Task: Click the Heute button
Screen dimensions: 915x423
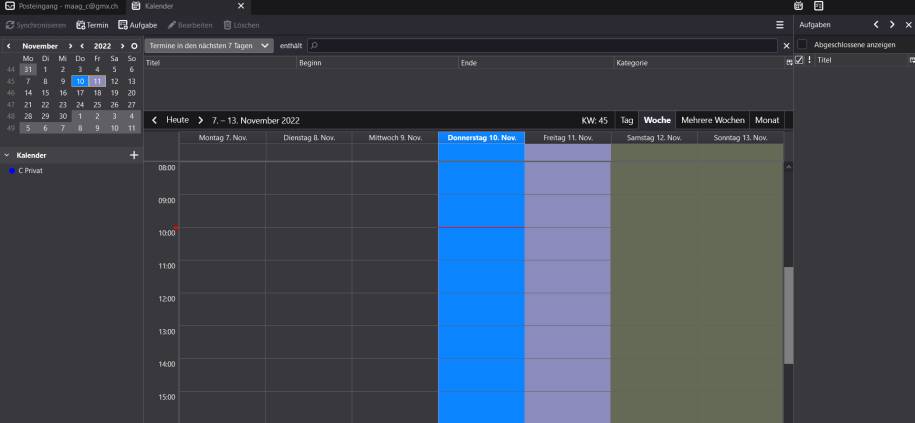Action: (x=177, y=120)
